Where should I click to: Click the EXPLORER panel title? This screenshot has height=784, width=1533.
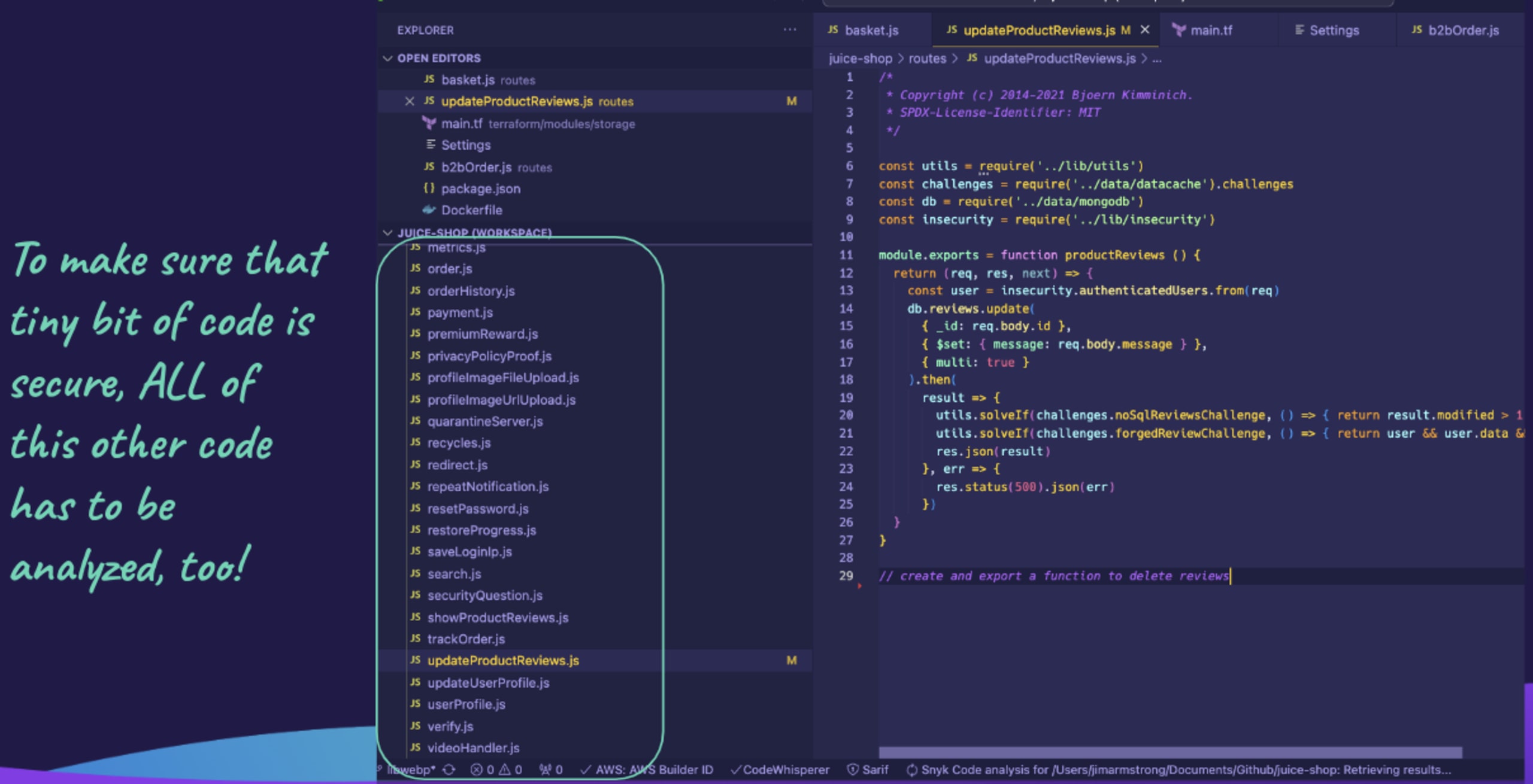click(425, 30)
